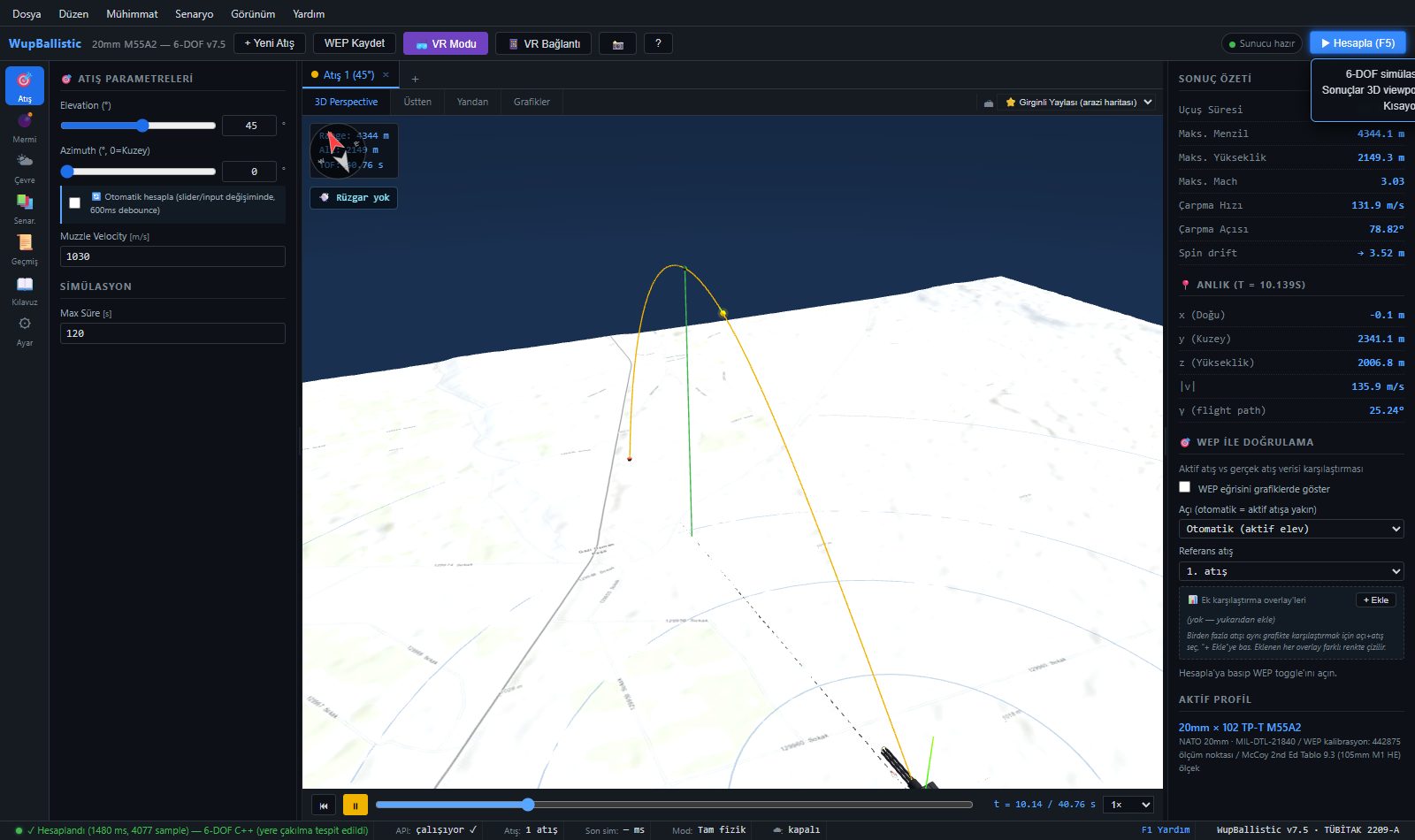The image size is (1415, 840).
Task: Open the Atış panel in the sidebar
Action: pyautogui.click(x=25, y=86)
